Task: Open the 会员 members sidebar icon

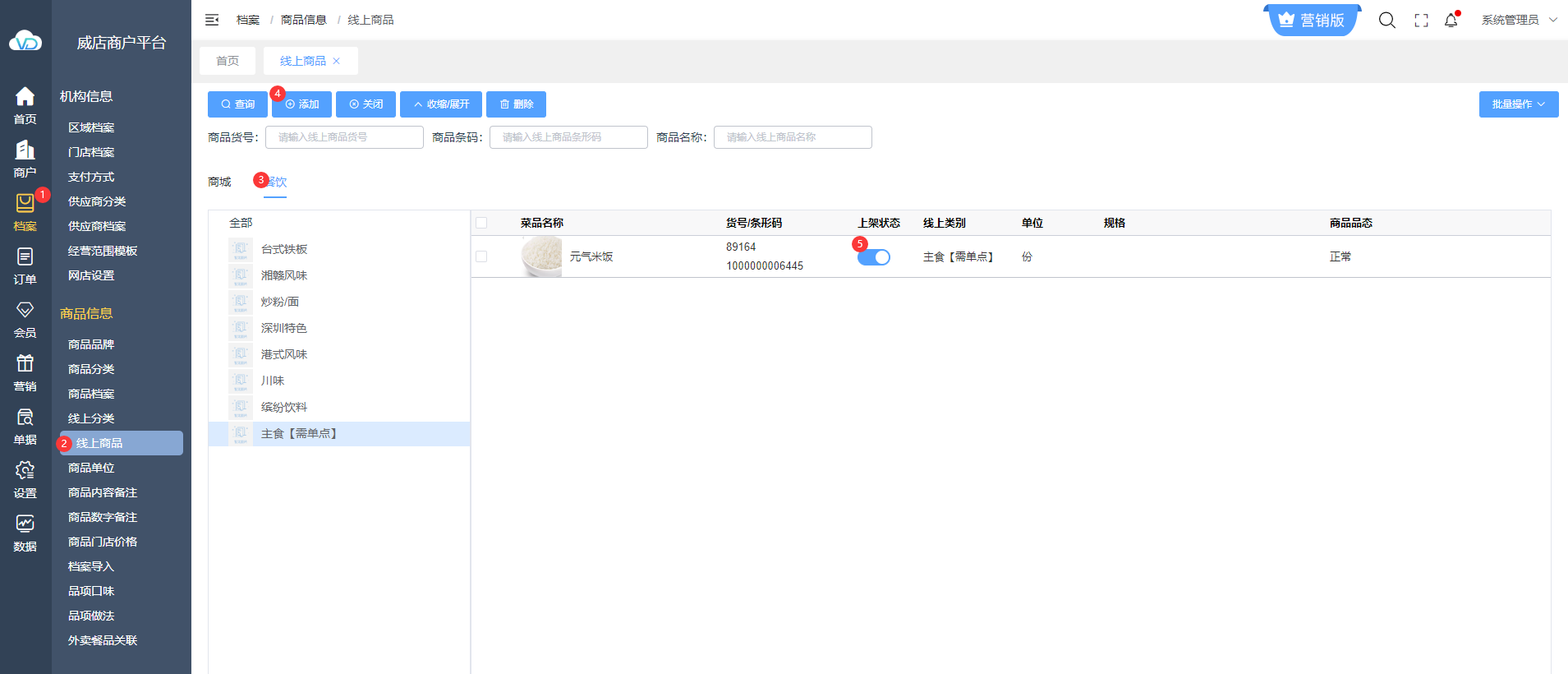Action: (25, 319)
